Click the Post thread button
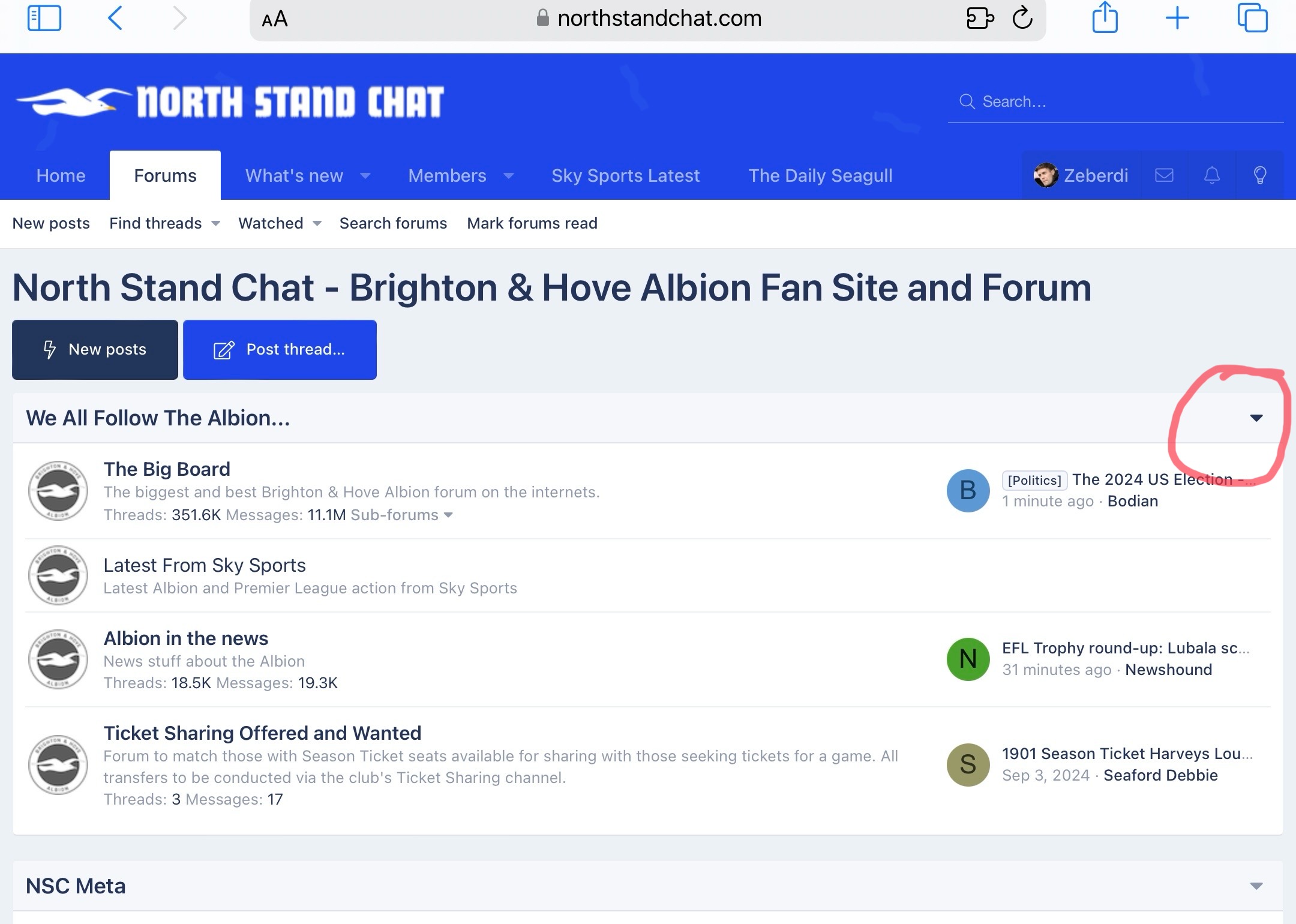Screen dimensions: 1296x924 [280, 350]
